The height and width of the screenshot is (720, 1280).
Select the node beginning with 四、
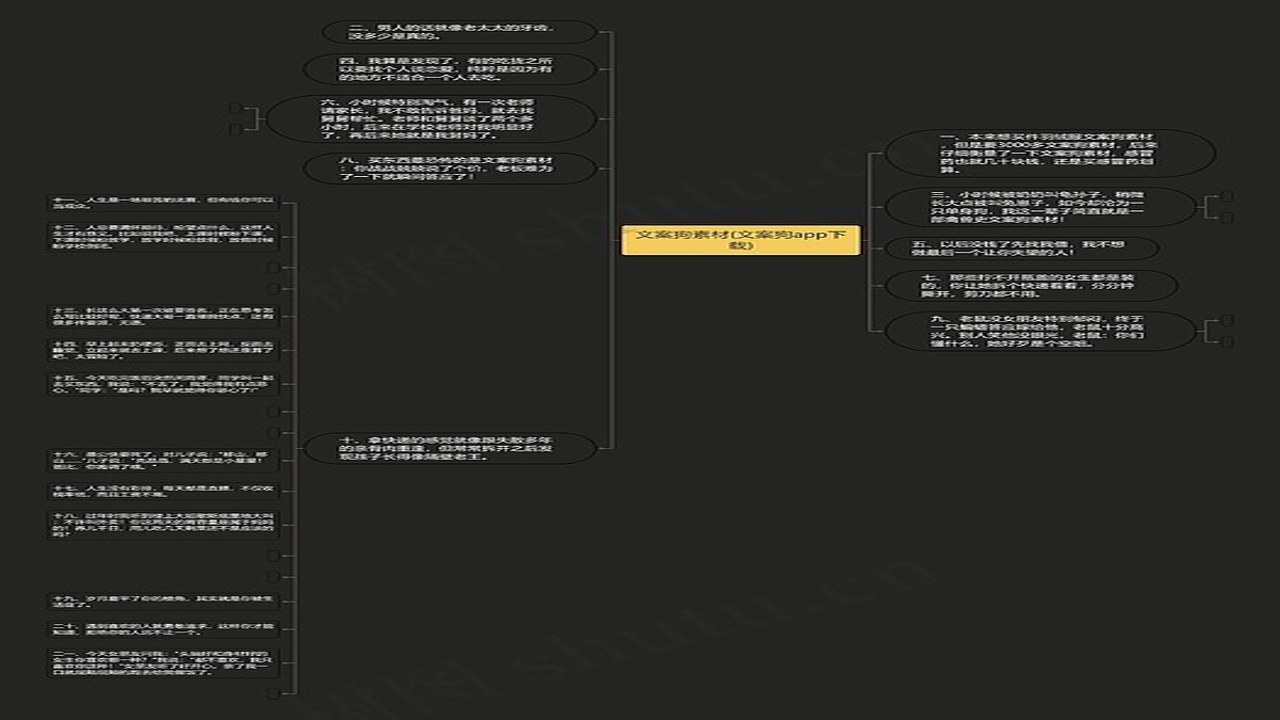450,69
